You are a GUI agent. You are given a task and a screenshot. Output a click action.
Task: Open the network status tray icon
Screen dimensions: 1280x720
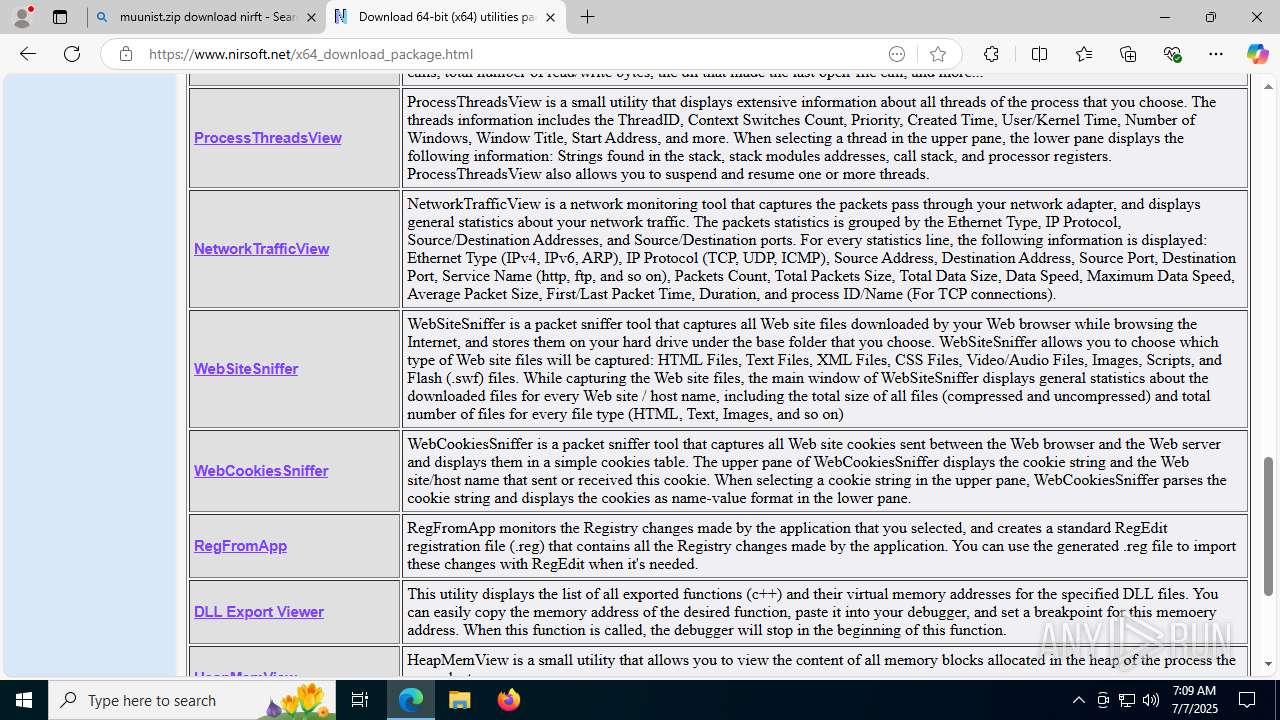coord(1127,700)
